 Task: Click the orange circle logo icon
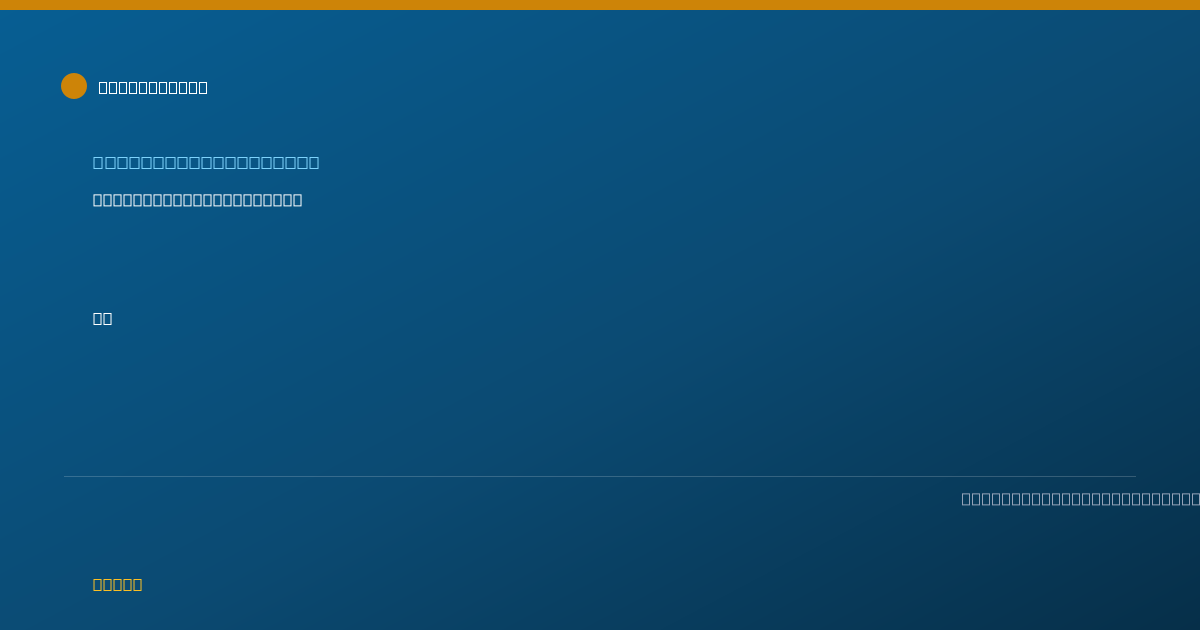point(74,86)
